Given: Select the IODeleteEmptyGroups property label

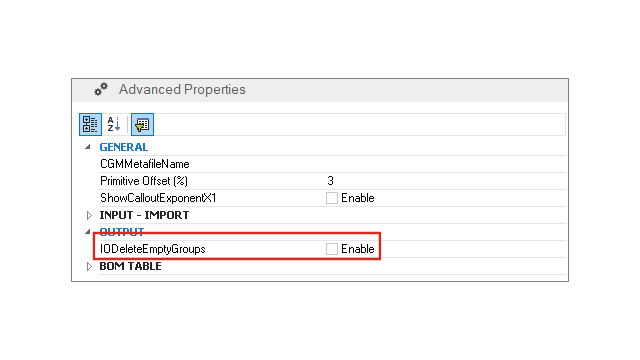Looking at the screenshot, I should click(x=153, y=249).
